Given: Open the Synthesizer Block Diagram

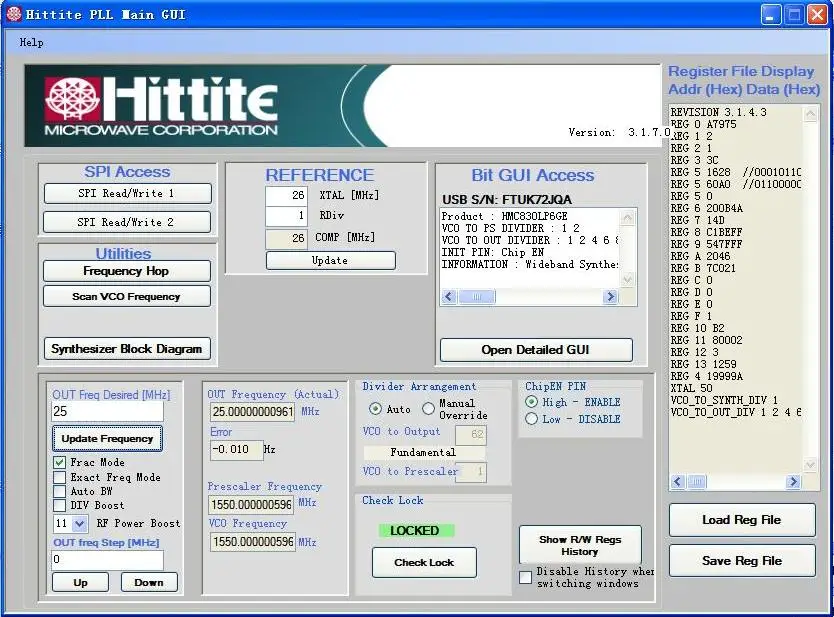Looking at the screenshot, I should (x=127, y=348).
